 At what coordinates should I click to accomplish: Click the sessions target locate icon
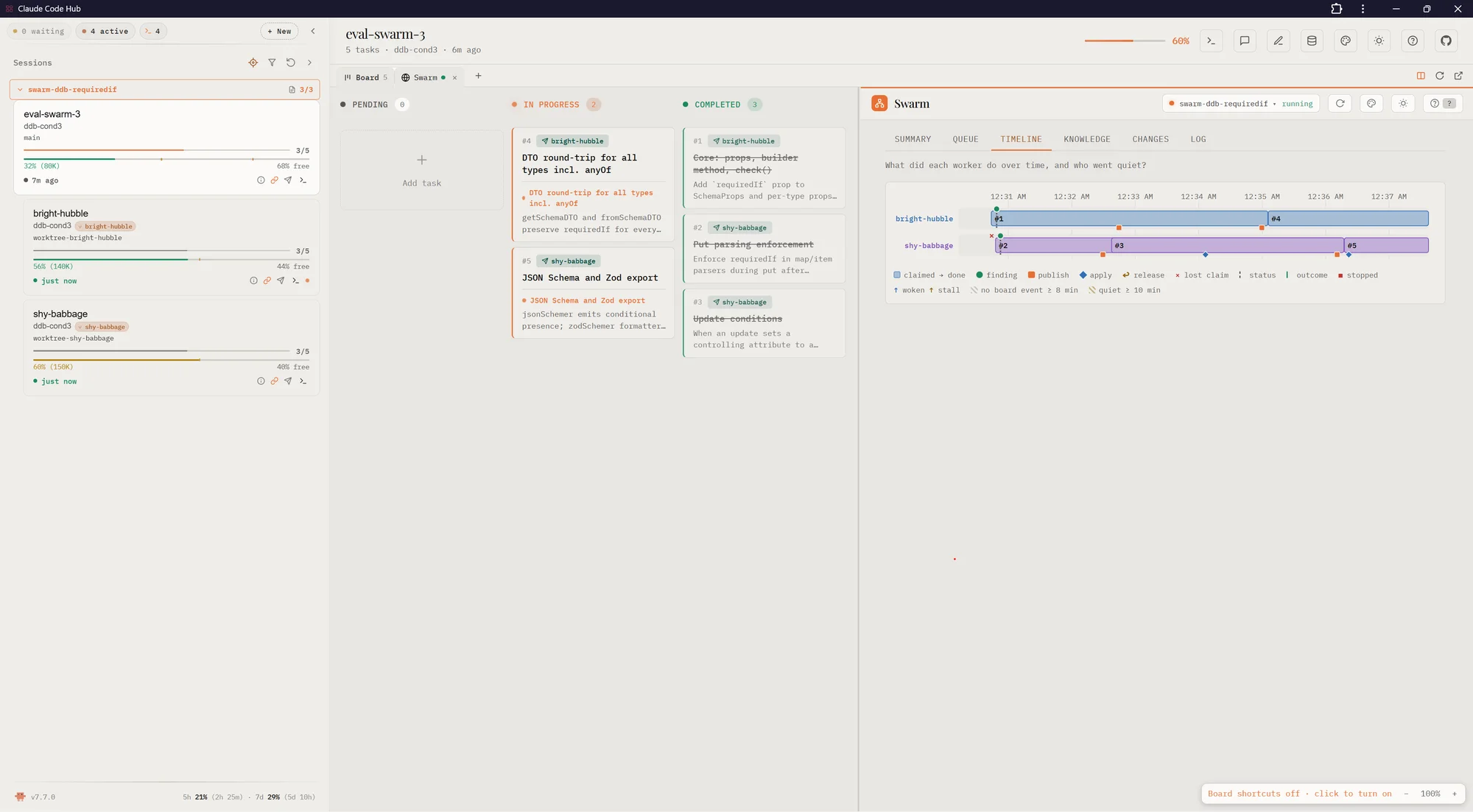pyautogui.click(x=253, y=63)
